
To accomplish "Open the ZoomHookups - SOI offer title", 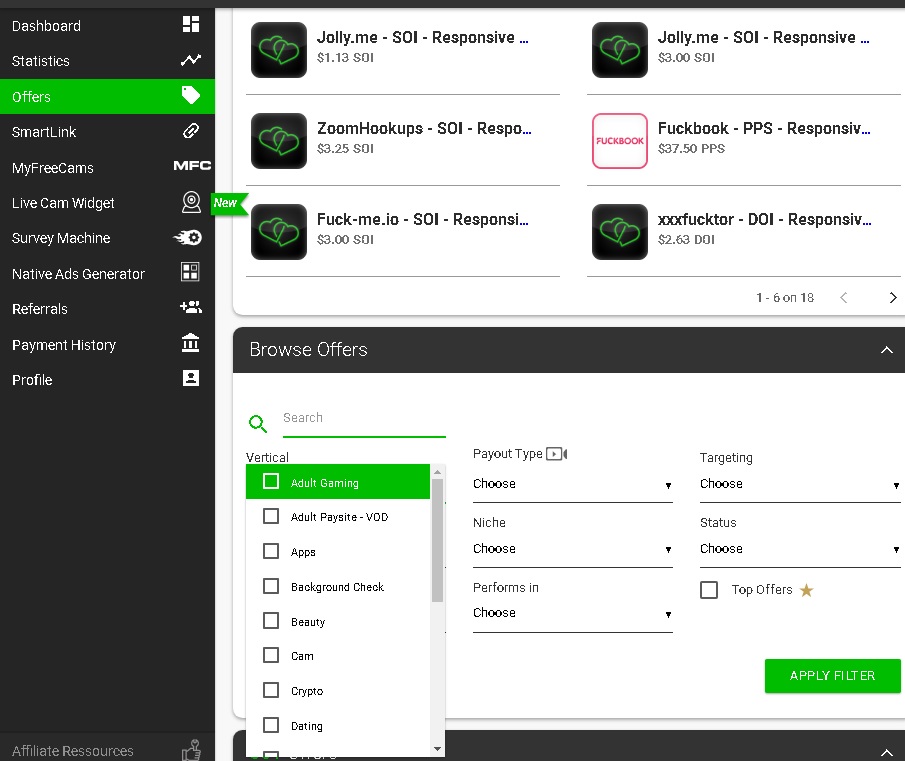I will [424, 128].
